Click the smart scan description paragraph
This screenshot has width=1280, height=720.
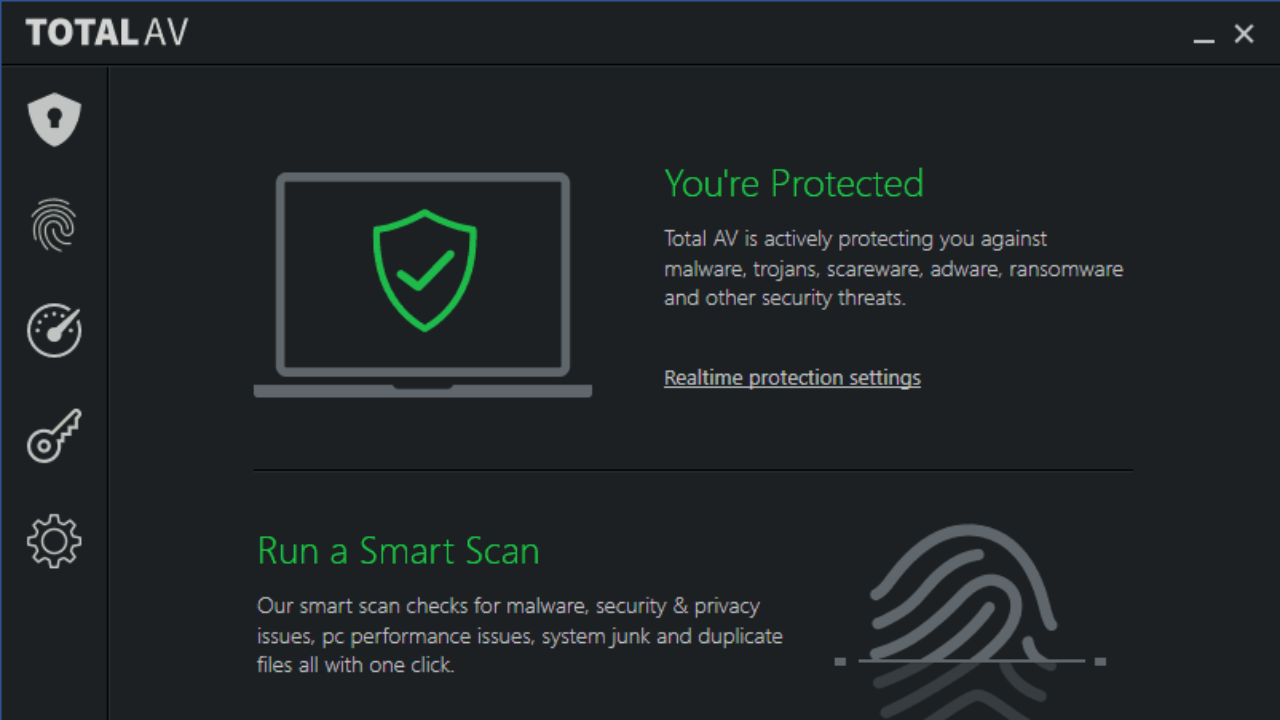coord(519,635)
